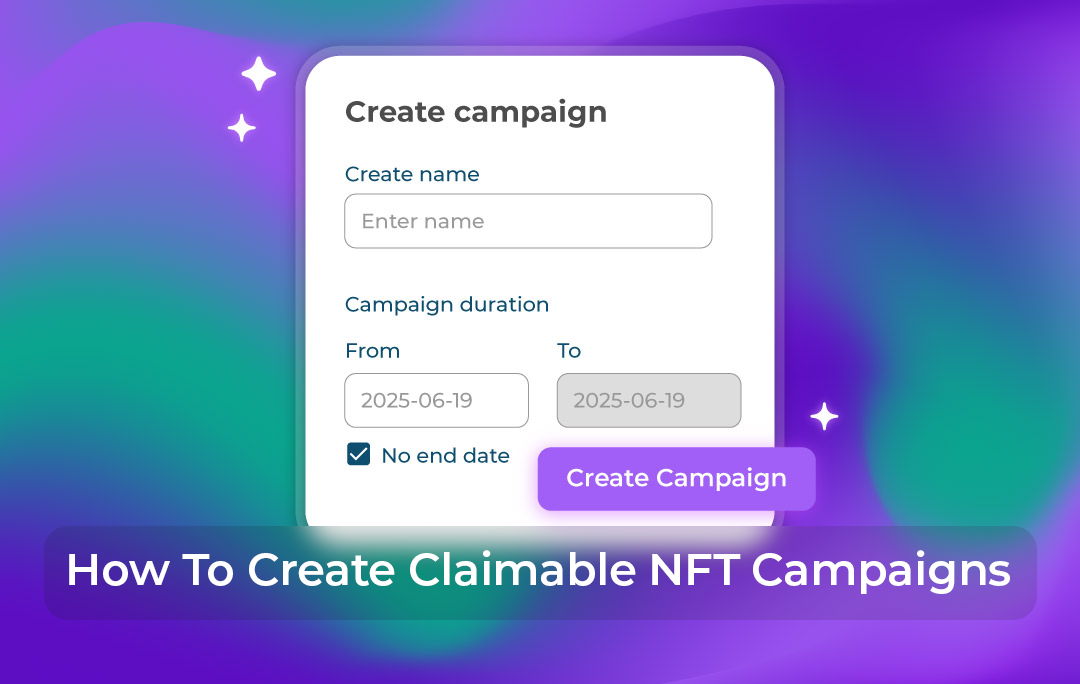Click the Campaign duration section label

447,304
